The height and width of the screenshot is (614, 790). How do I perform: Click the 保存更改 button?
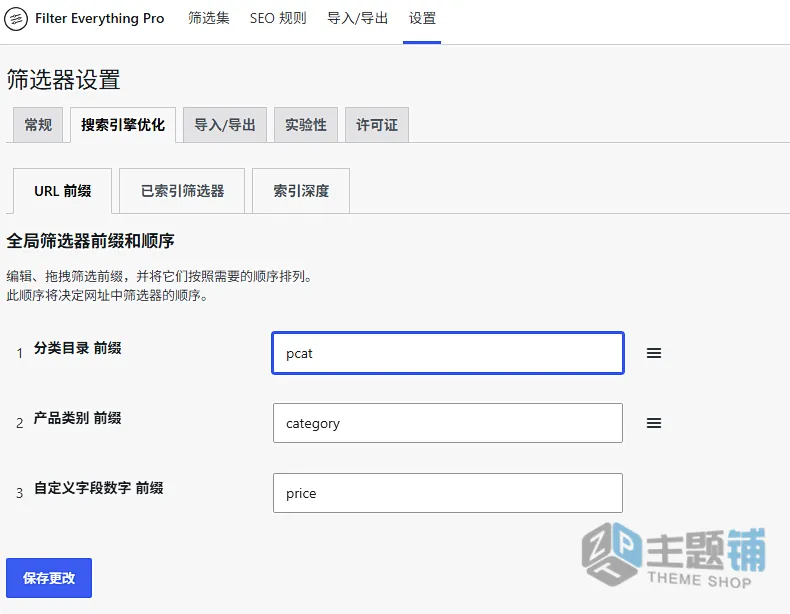(x=49, y=578)
